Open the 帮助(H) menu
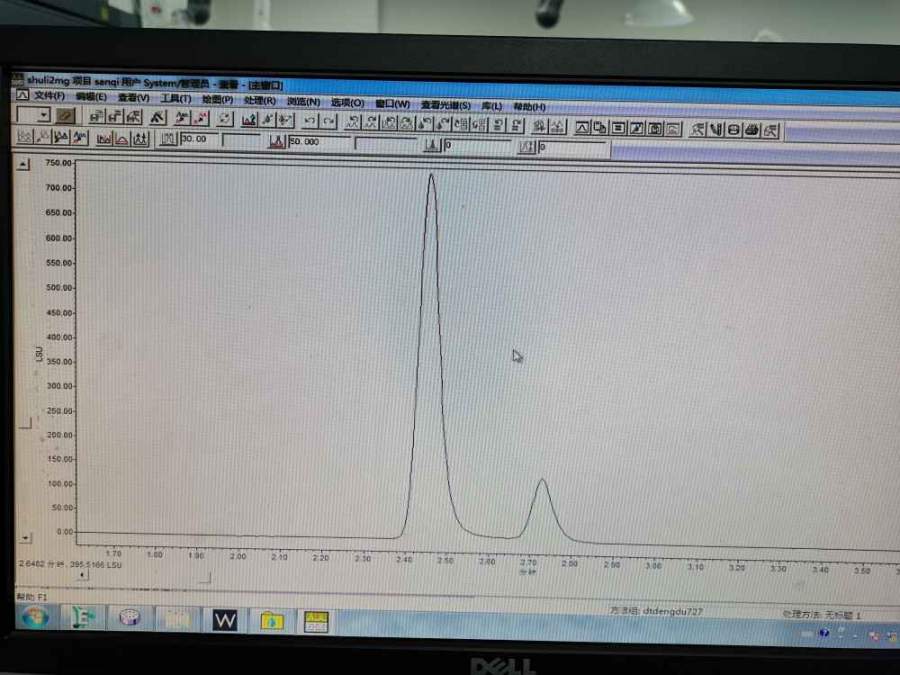The image size is (900, 675). pyautogui.click(x=529, y=106)
